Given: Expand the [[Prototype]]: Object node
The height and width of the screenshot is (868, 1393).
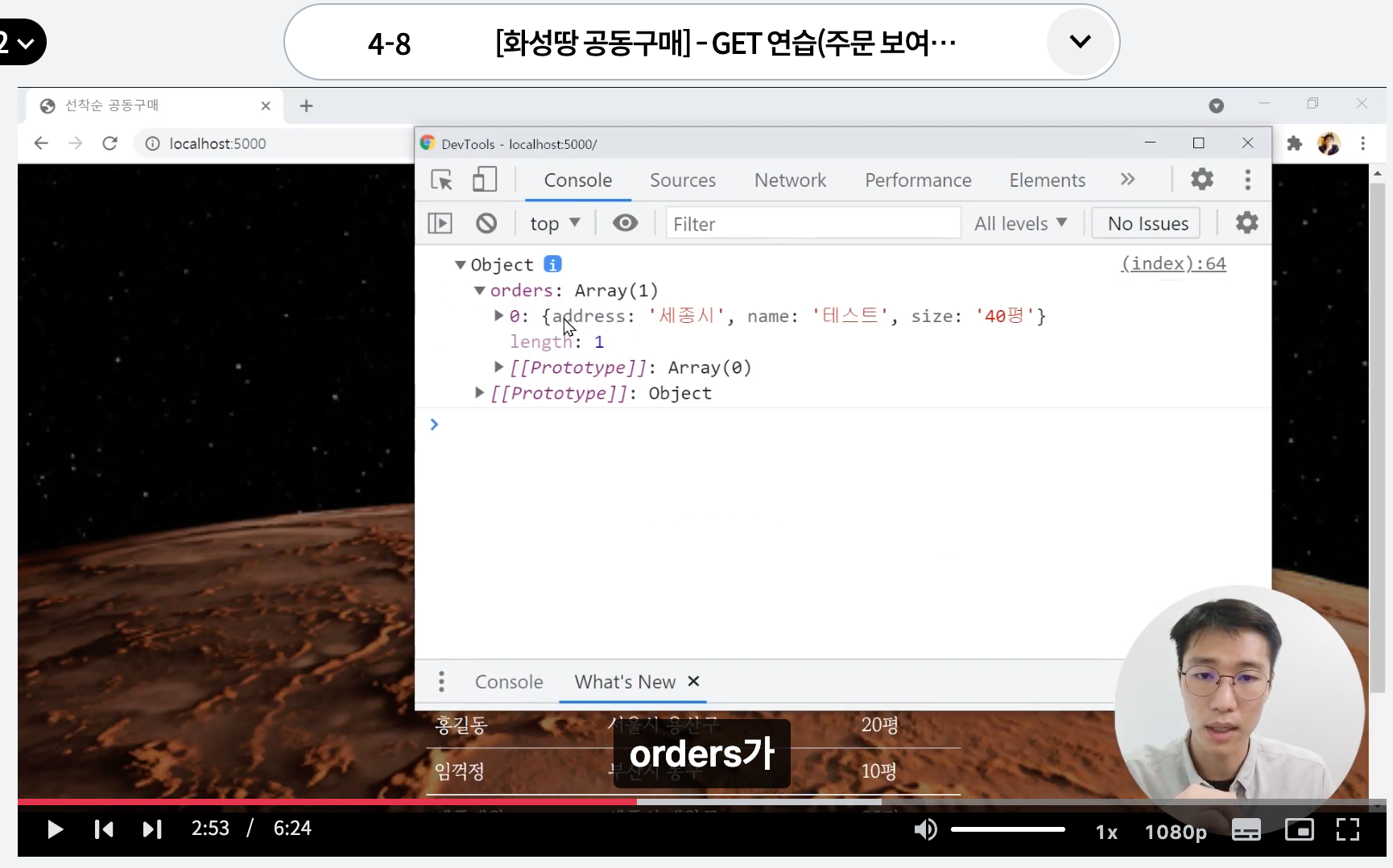Looking at the screenshot, I should (480, 393).
